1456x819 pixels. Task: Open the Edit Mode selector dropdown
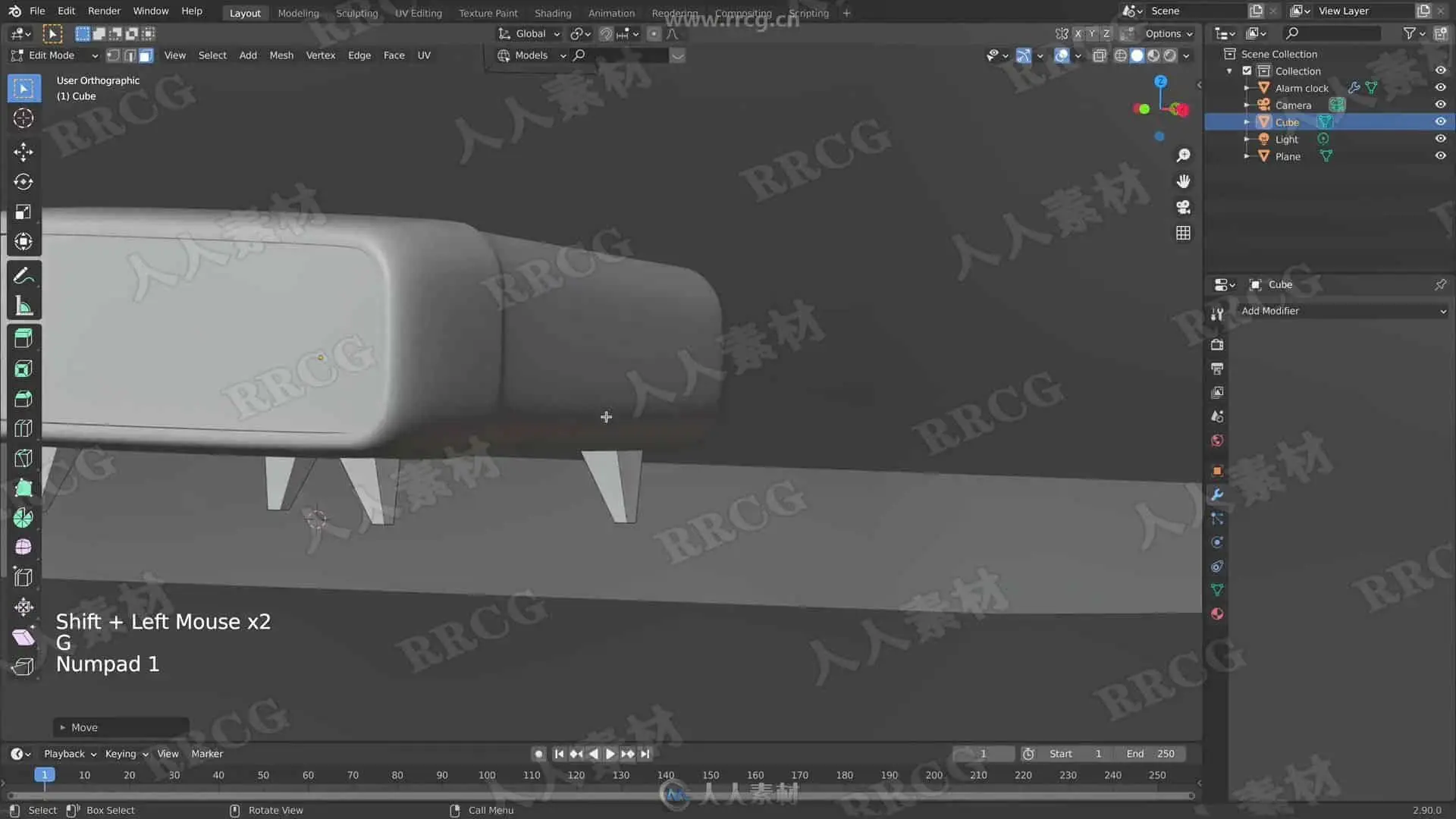[x=55, y=55]
